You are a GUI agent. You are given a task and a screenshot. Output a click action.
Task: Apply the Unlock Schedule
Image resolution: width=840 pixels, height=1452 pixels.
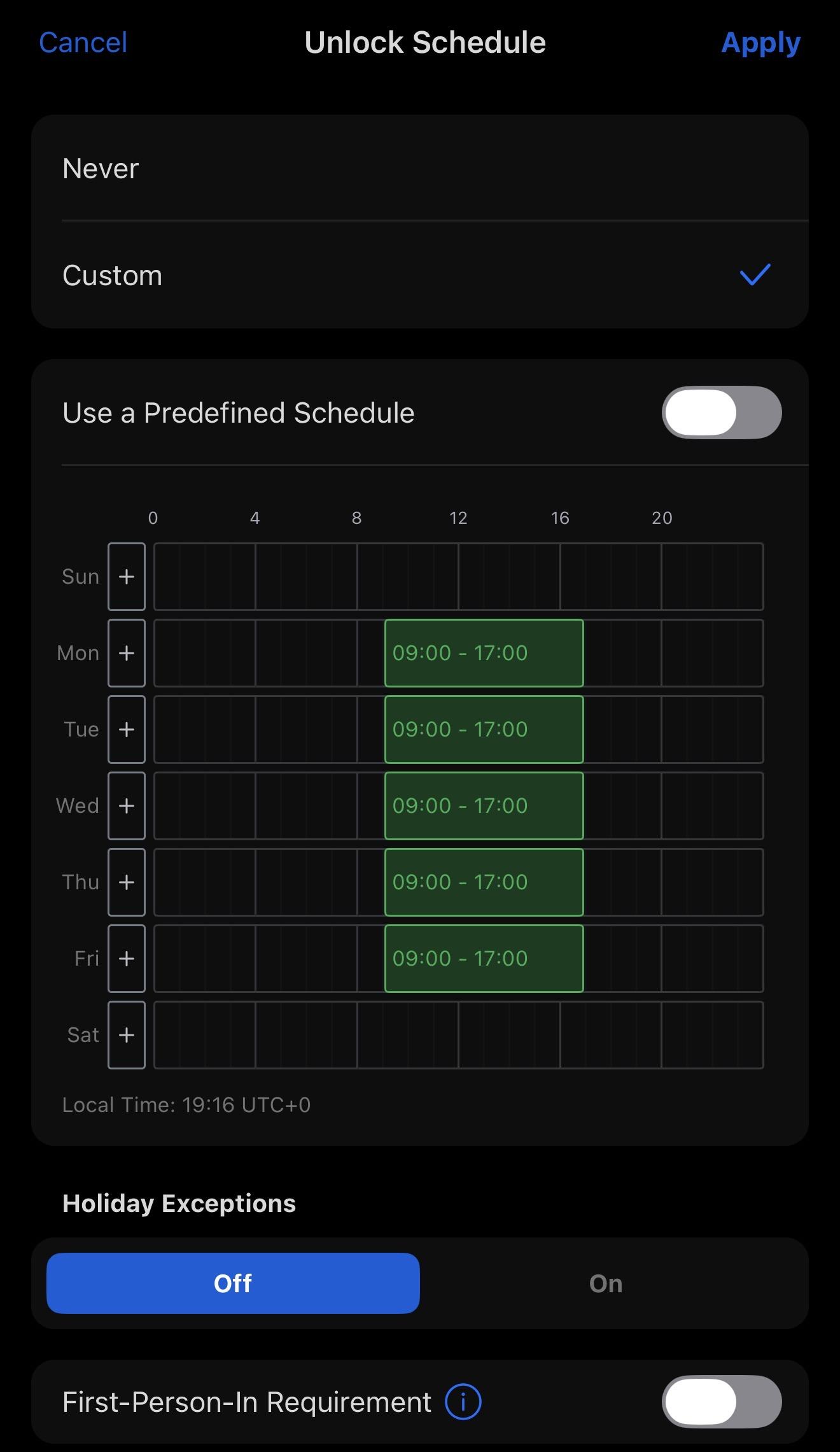click(x=761, y=42)
